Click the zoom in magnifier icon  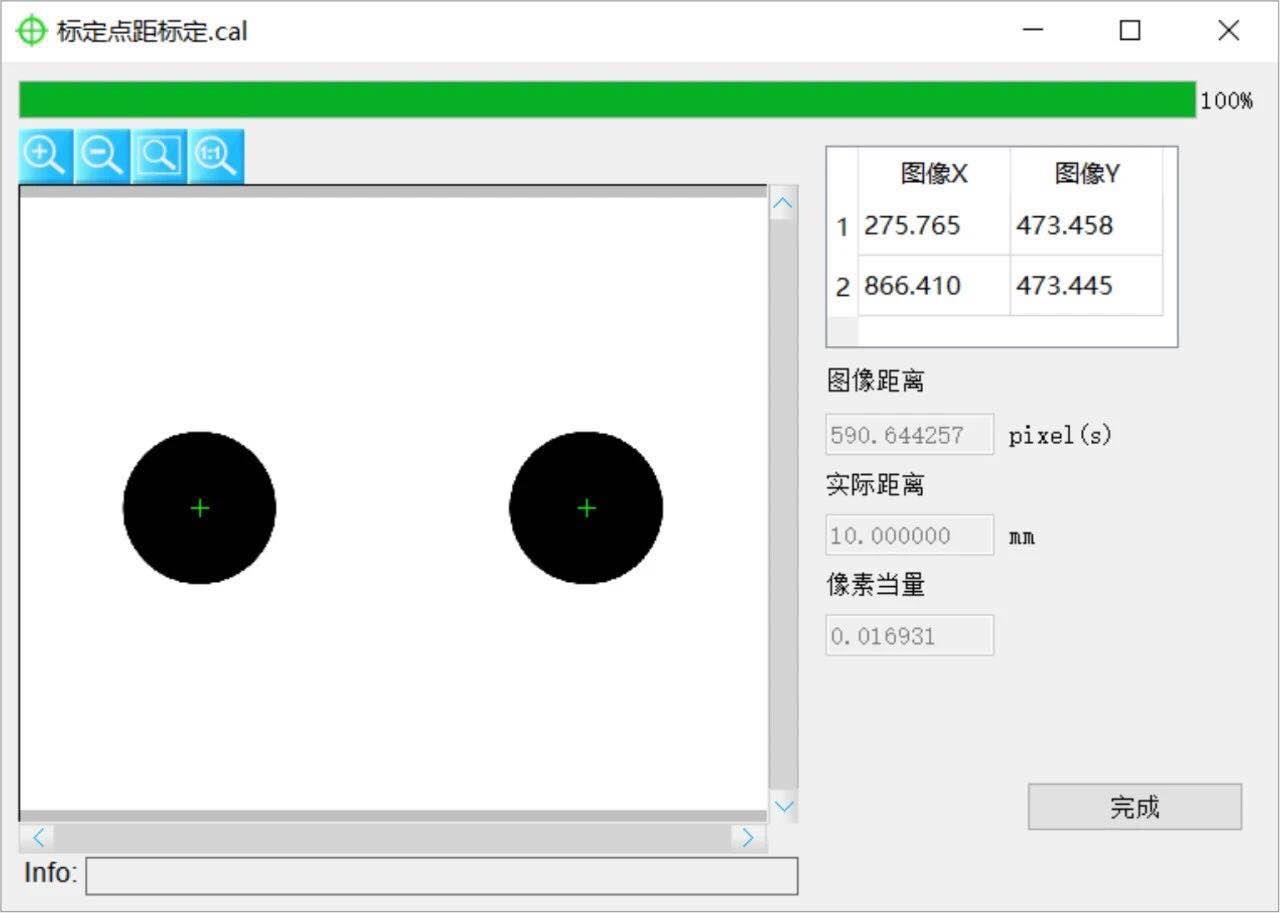[x=45, y=156]
